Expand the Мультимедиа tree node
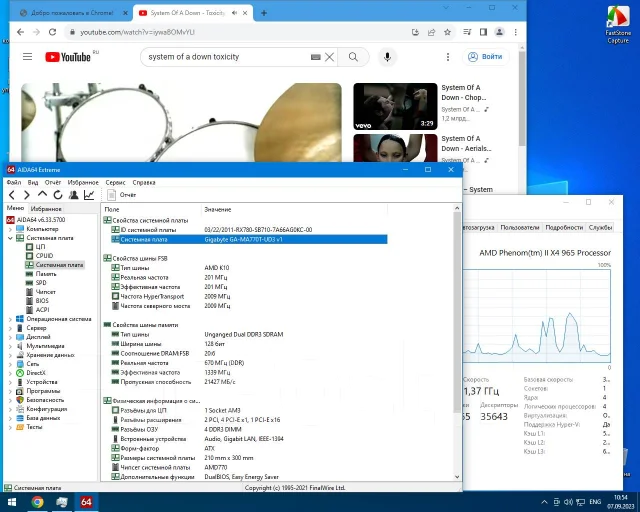The height and width of the screenshot is (512, 640). [11, 346]
